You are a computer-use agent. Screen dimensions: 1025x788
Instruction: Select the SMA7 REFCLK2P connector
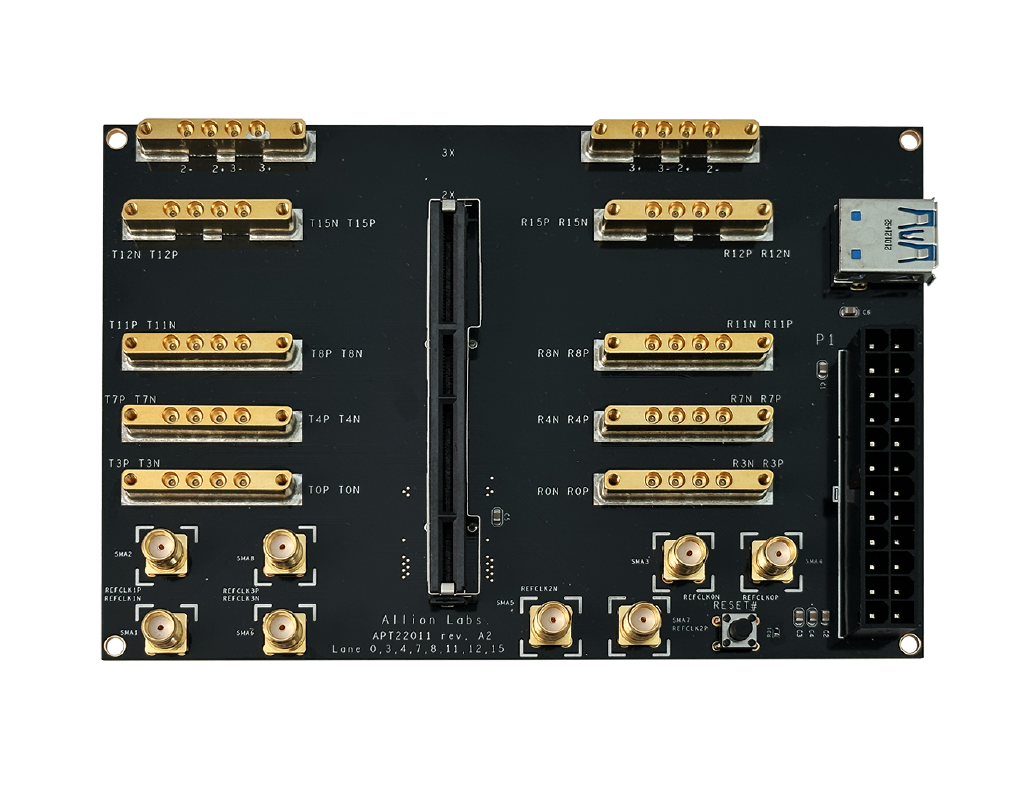(x=638, y=625)
